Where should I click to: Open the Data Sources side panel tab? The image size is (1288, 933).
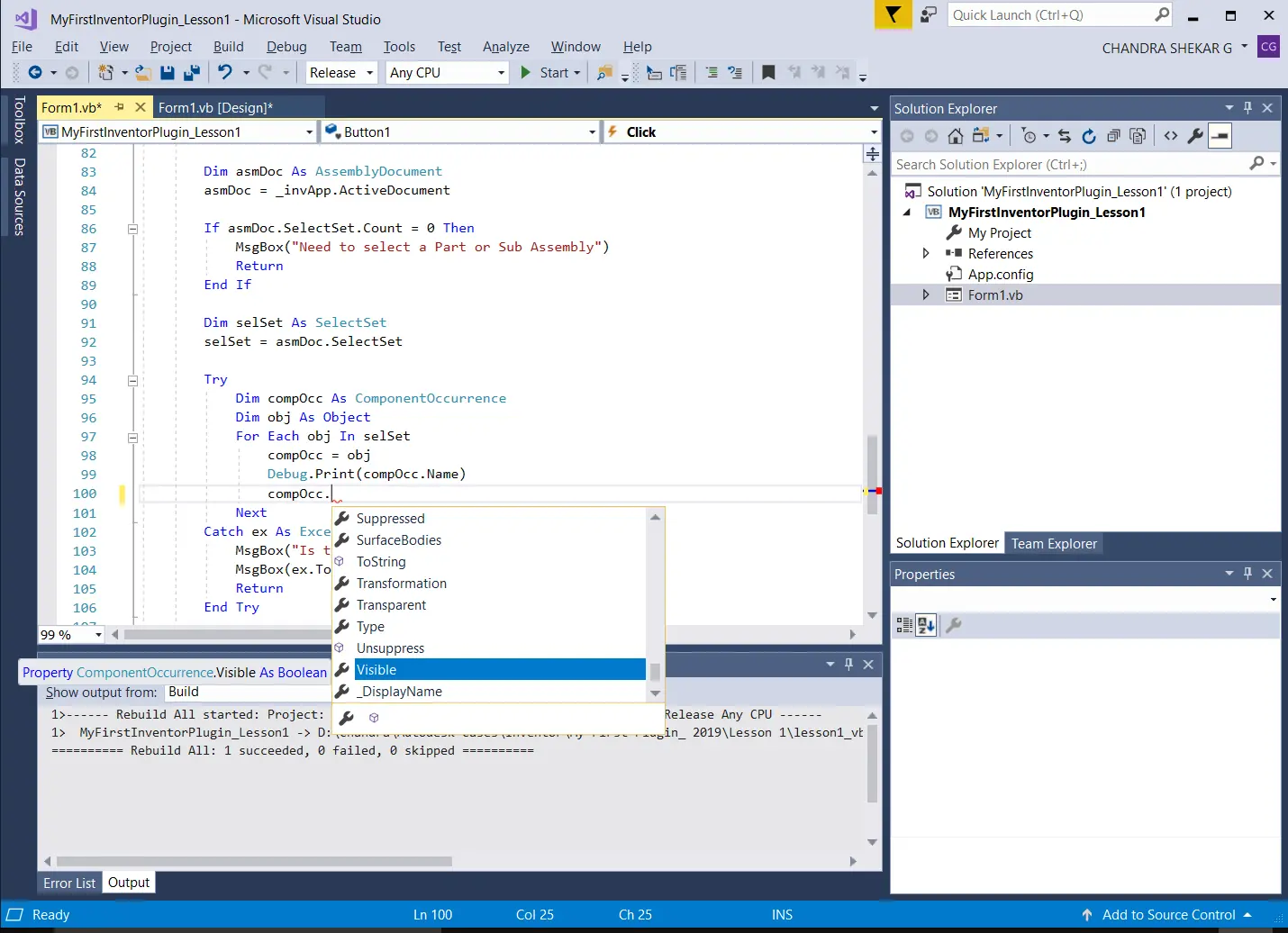pyautogui.click(x=19, y=197)
